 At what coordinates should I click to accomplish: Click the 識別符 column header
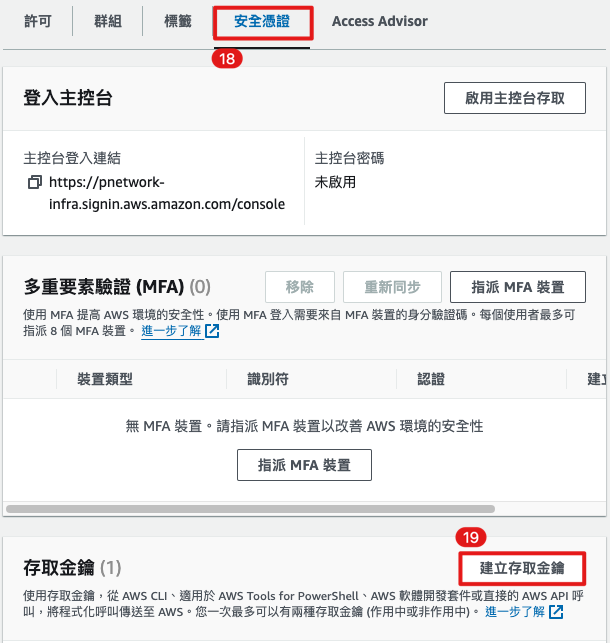(x=268, y=379)
